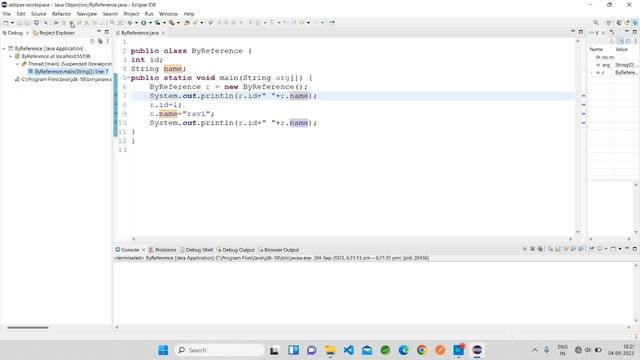
Task: Click the Skip All Breakpoints toolbar icon
Action: pyautogui.click(x=45, y=23)
